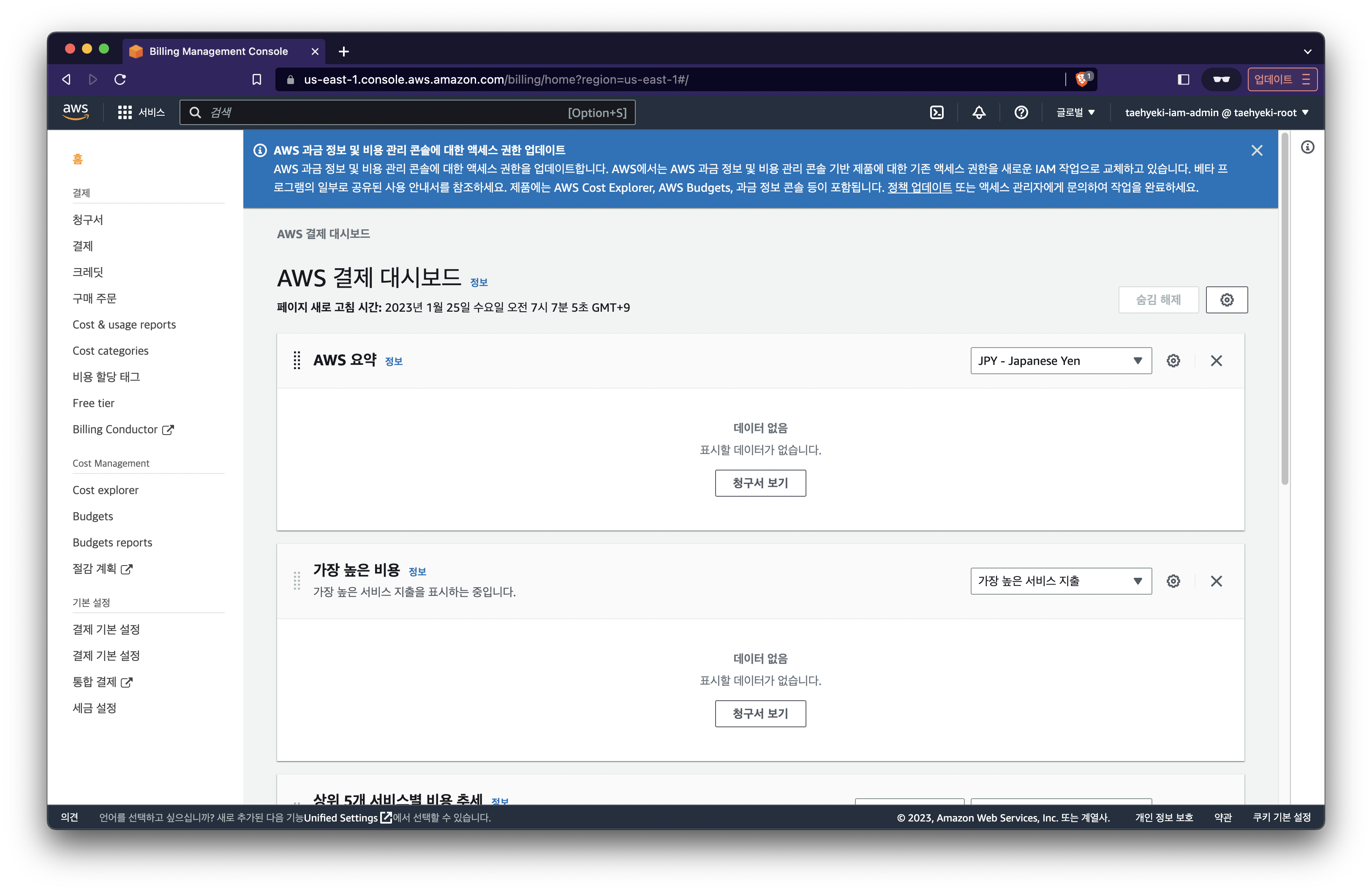Follow the 정책 업데이트 link in banner
The width and height of the screenshot is (1372, 892).
(920, 187)
